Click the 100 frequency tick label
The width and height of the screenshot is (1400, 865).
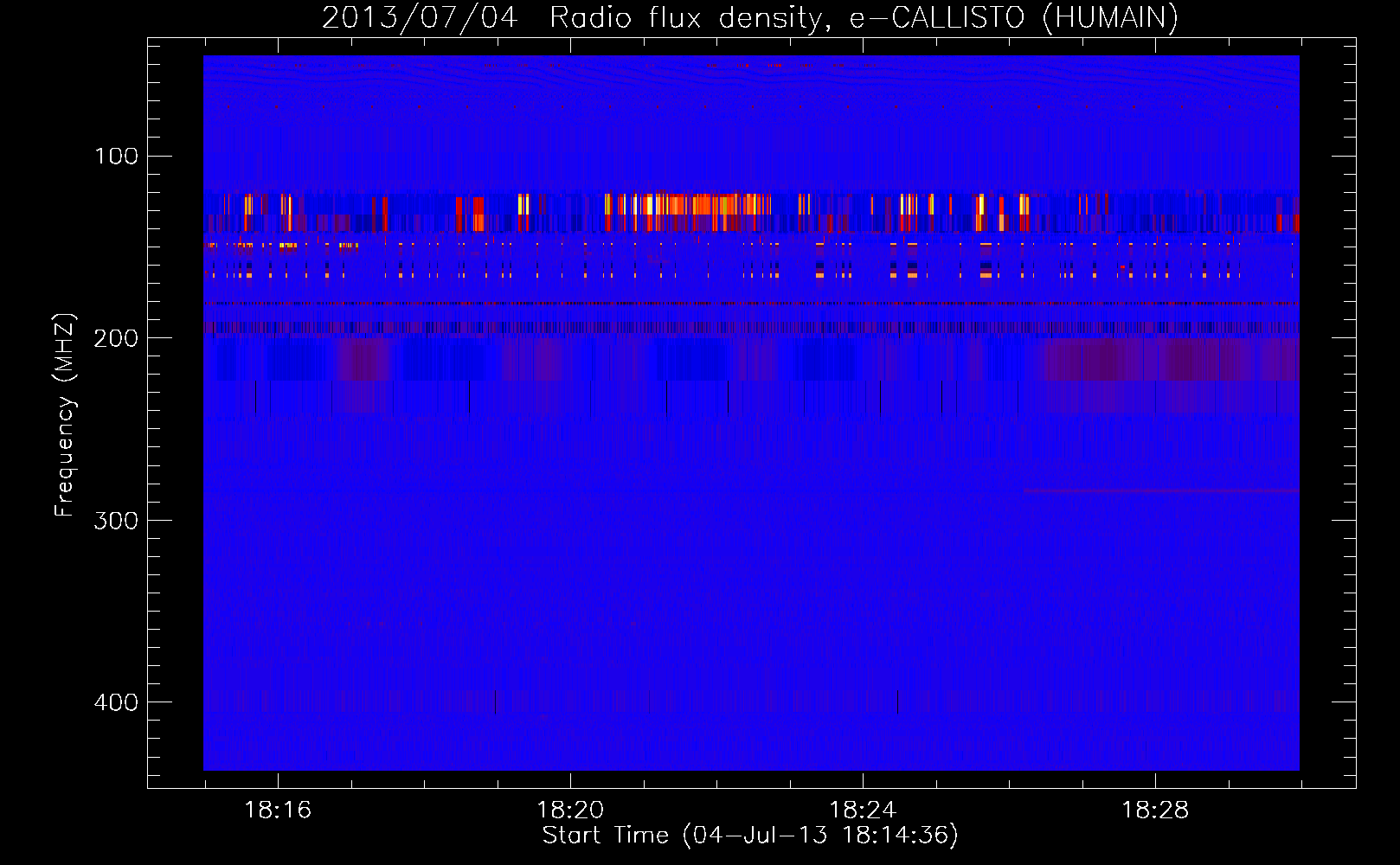[117, 157]
